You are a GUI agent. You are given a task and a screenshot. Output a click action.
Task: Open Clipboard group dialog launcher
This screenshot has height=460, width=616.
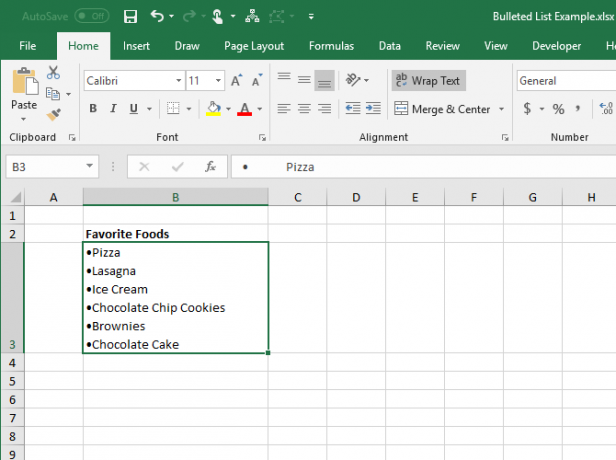point(72,137)
